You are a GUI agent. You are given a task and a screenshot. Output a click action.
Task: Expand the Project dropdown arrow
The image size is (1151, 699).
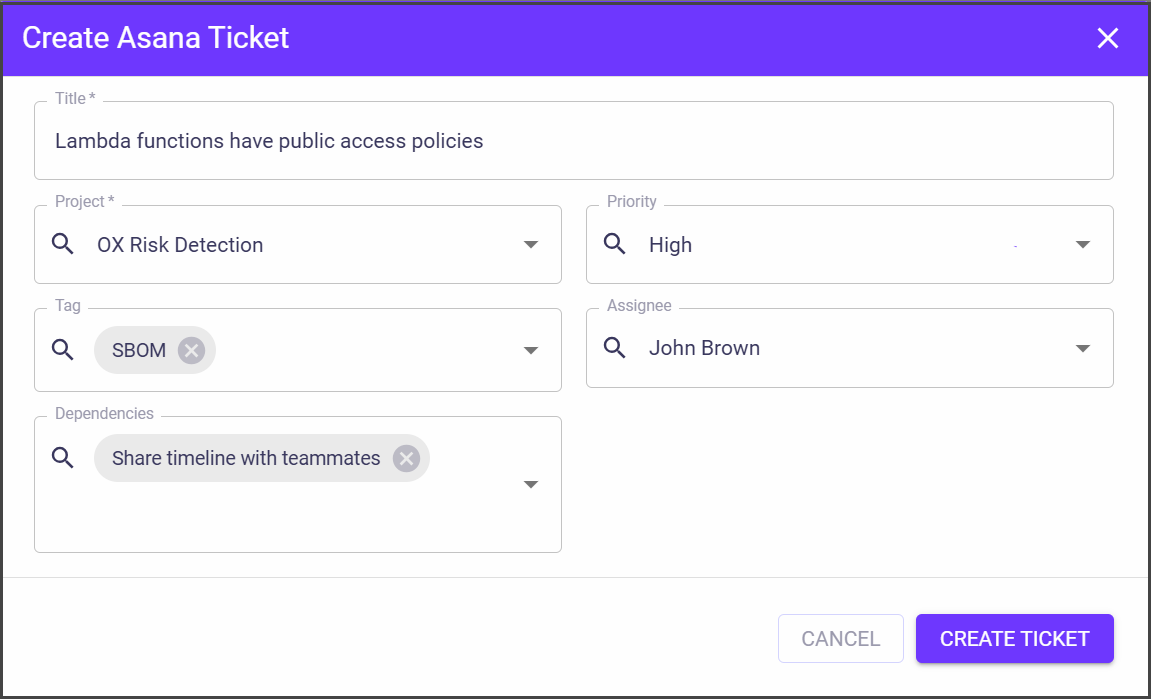tap(531, 245)
